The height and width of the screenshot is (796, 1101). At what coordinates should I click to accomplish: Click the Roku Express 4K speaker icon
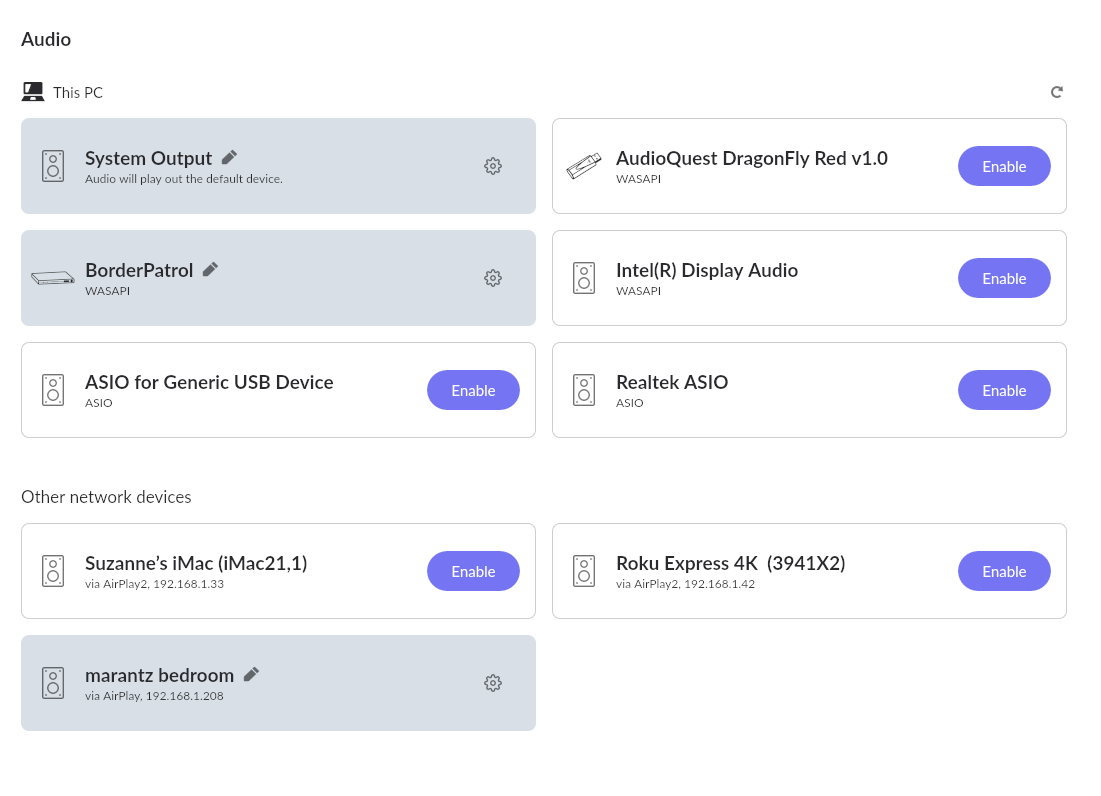pos(584,571)
